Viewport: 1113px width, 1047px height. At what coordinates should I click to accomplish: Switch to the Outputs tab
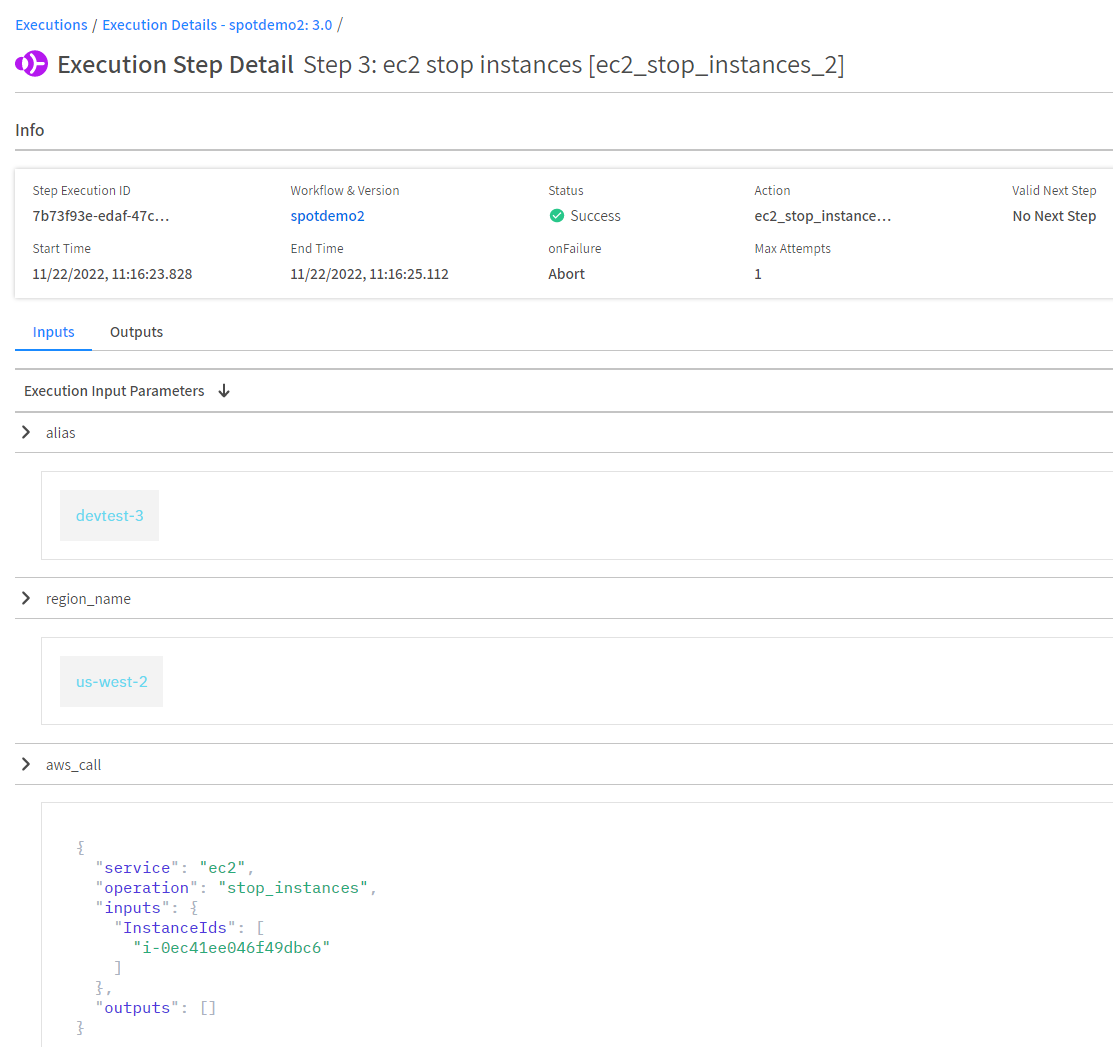136,332
